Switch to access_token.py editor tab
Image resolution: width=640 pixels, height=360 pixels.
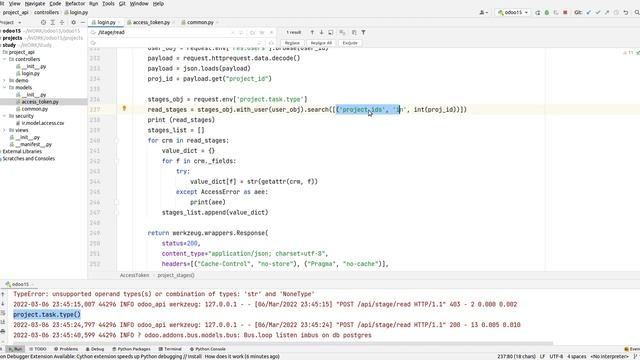[x=151, y=22]
